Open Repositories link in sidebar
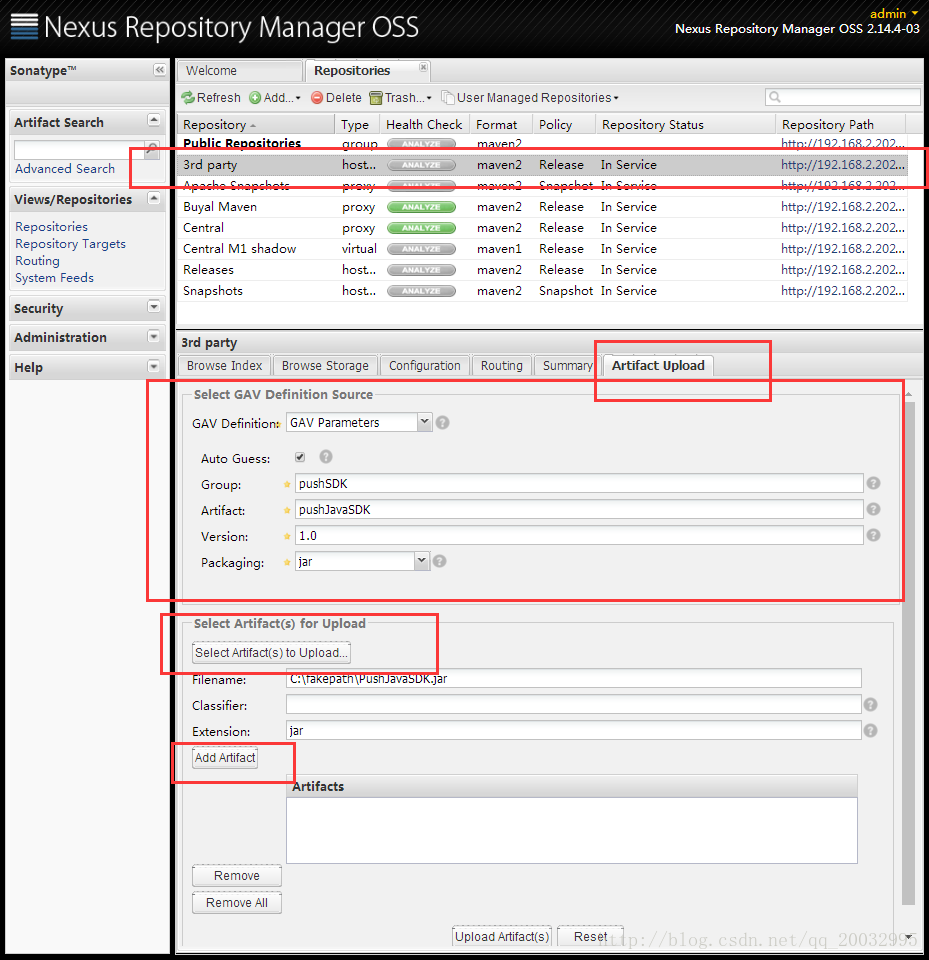Viewport: 929px width, 960px height. coord(51,227)
